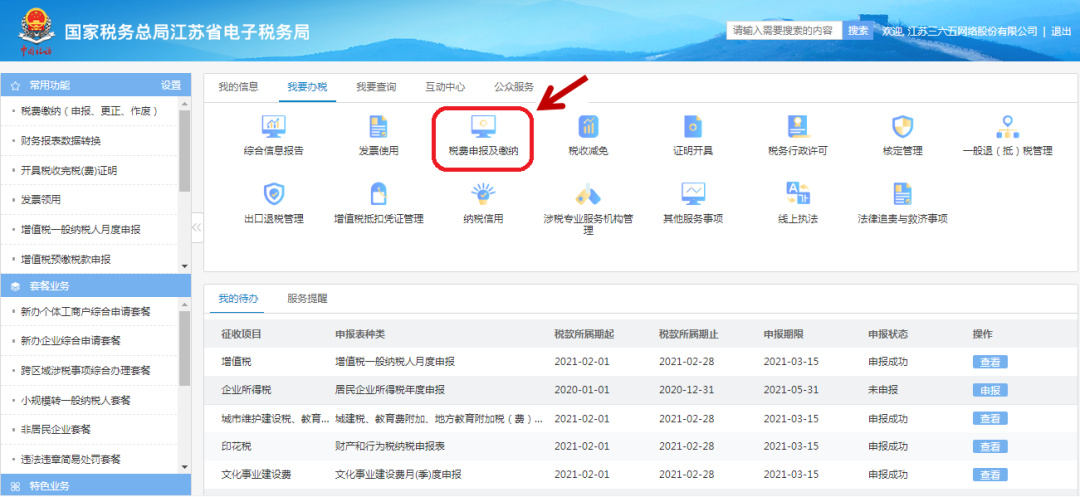Click 查看 for 印花税 row
The height and width of the screenshot is (497, 1080).
point(990,447)
